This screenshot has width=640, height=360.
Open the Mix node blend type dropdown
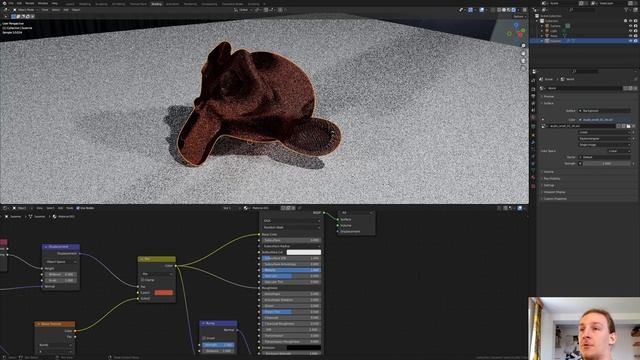tap(157, 274)
